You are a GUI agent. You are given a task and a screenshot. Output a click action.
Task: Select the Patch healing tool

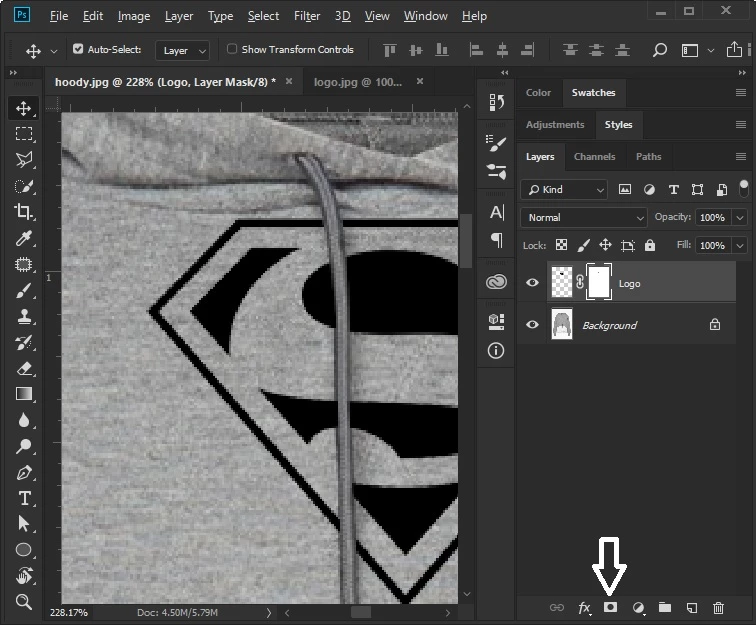point(23,264)
